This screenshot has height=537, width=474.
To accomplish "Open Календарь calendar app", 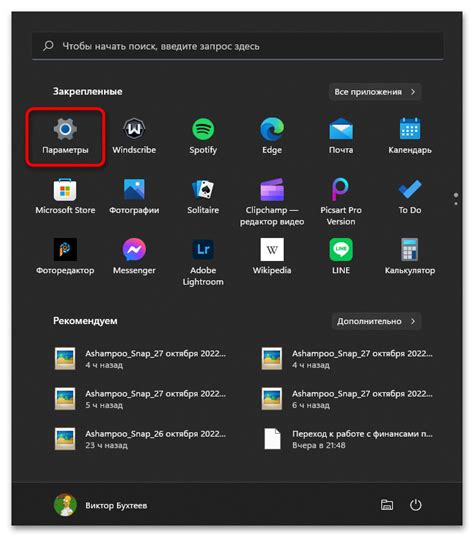I will (x=410, y=136).
